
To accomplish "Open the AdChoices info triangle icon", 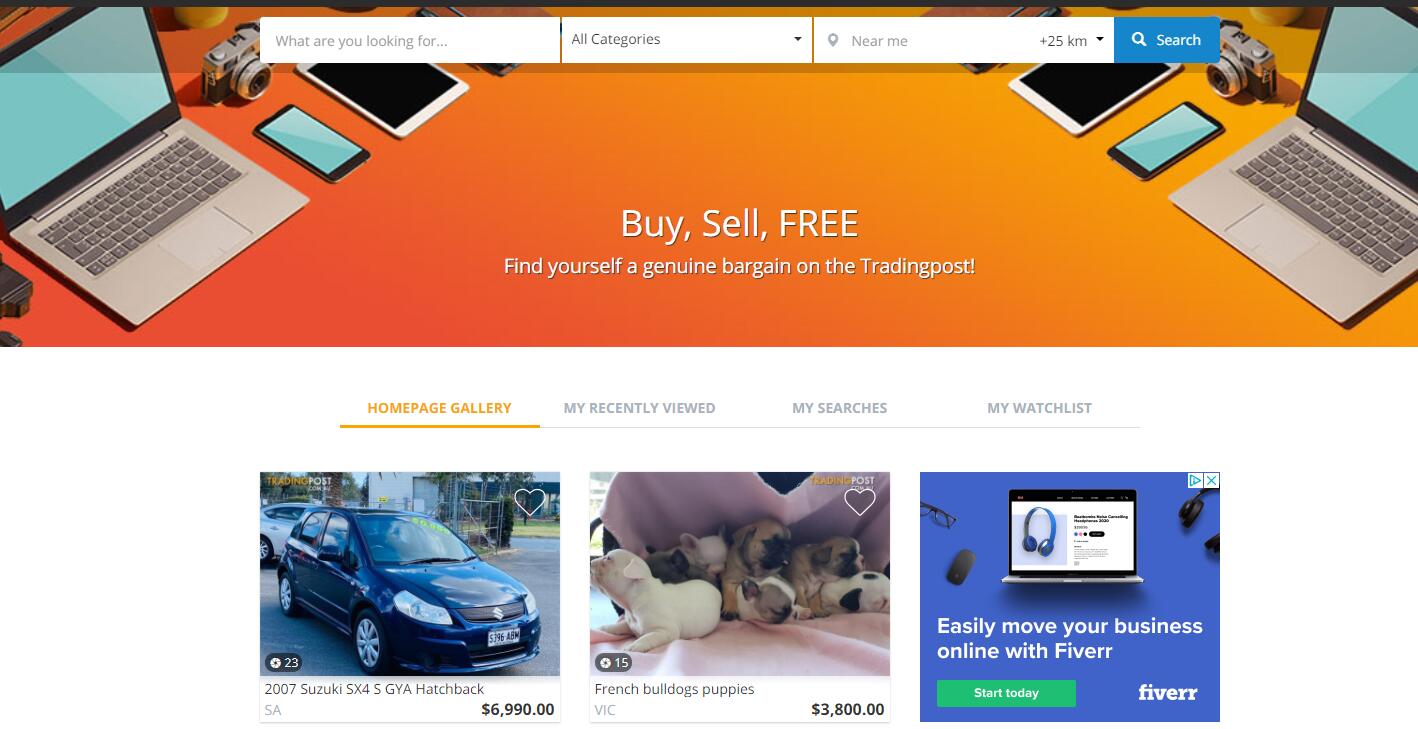I will coord(1195,481).
